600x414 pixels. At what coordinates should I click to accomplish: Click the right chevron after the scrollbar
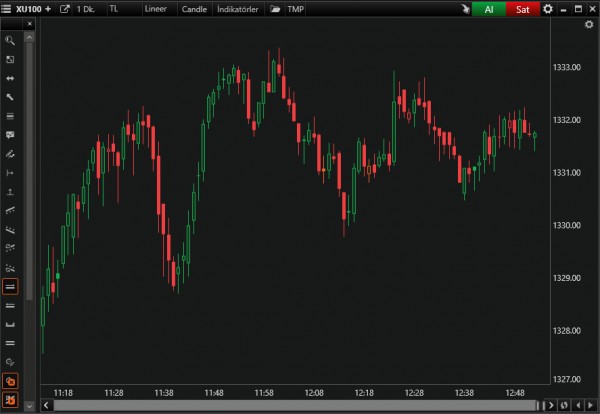[551, 405]
